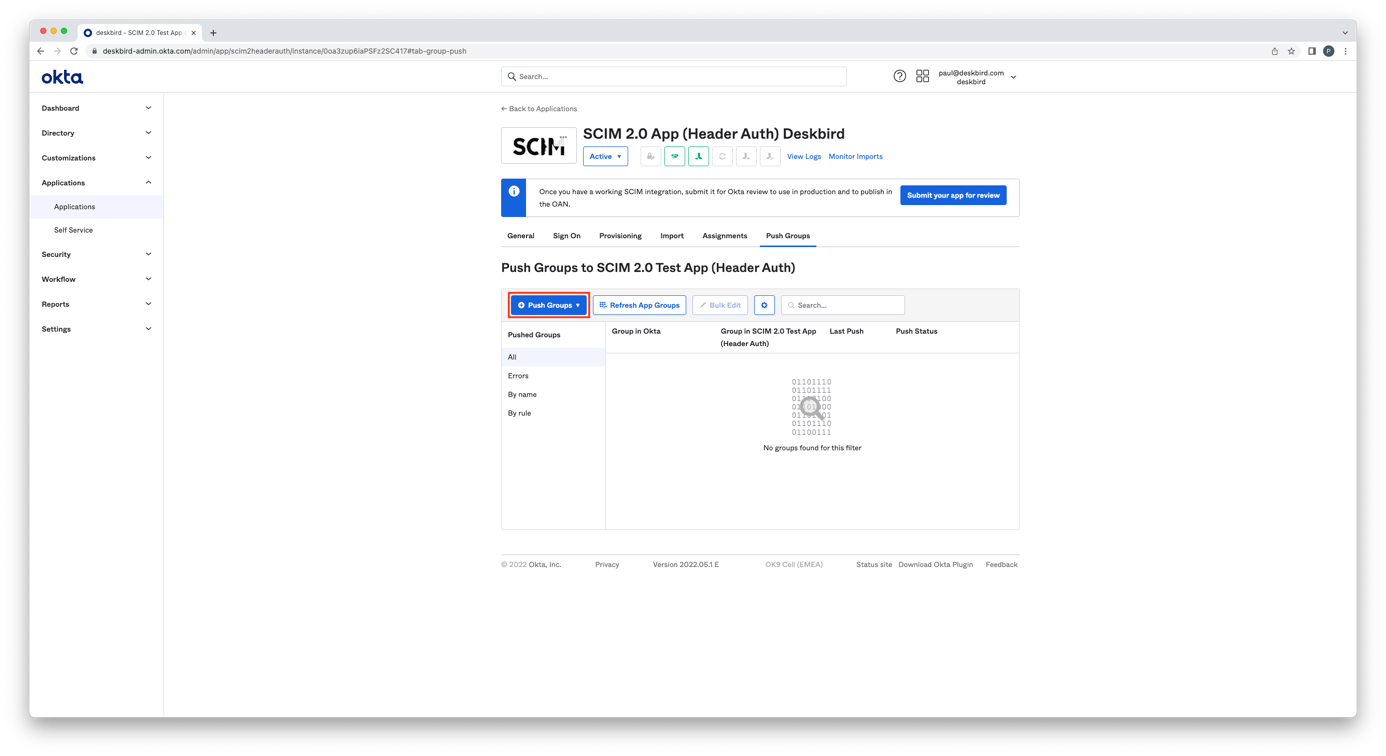Expand the Security sidebar section

[x=96, y=254]
